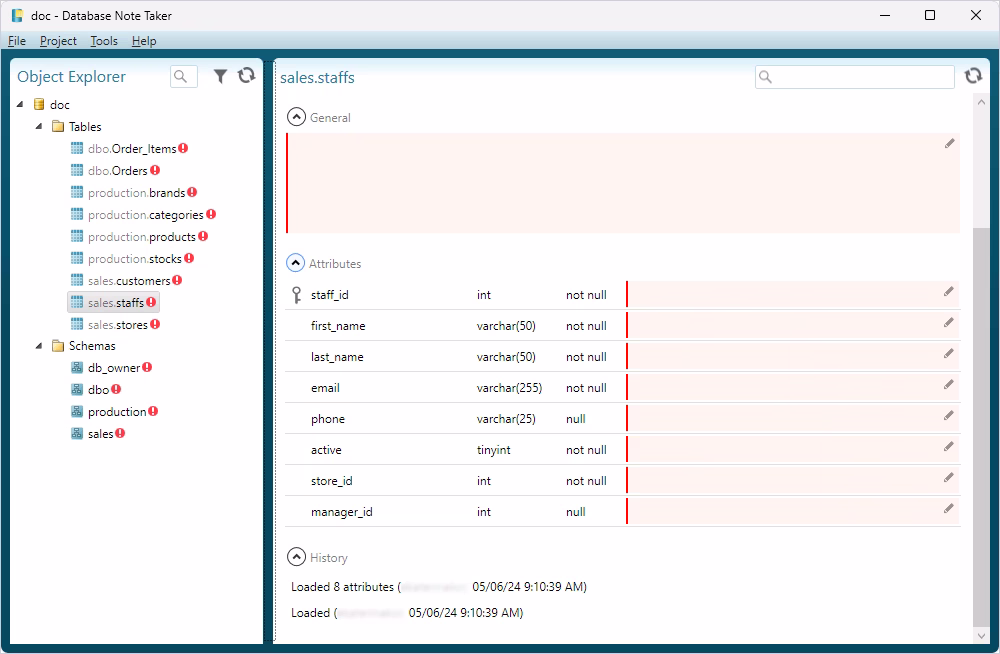Edit the store_id note pencil
This screenshot has height=654, width=1000.
[x=949, y=477]
